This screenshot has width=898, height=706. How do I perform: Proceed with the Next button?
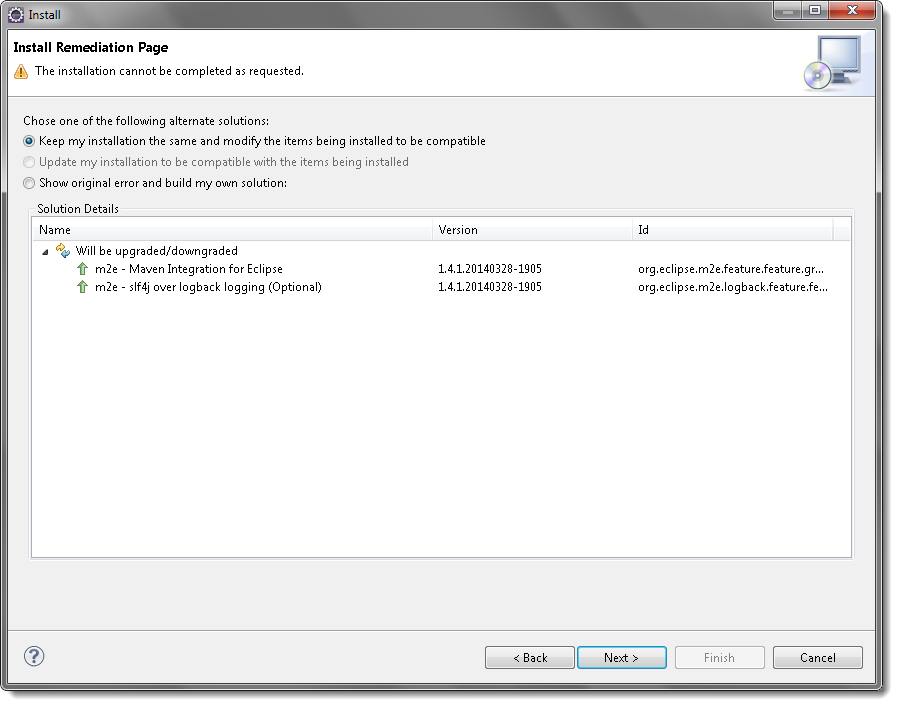(x=622, y=657)
